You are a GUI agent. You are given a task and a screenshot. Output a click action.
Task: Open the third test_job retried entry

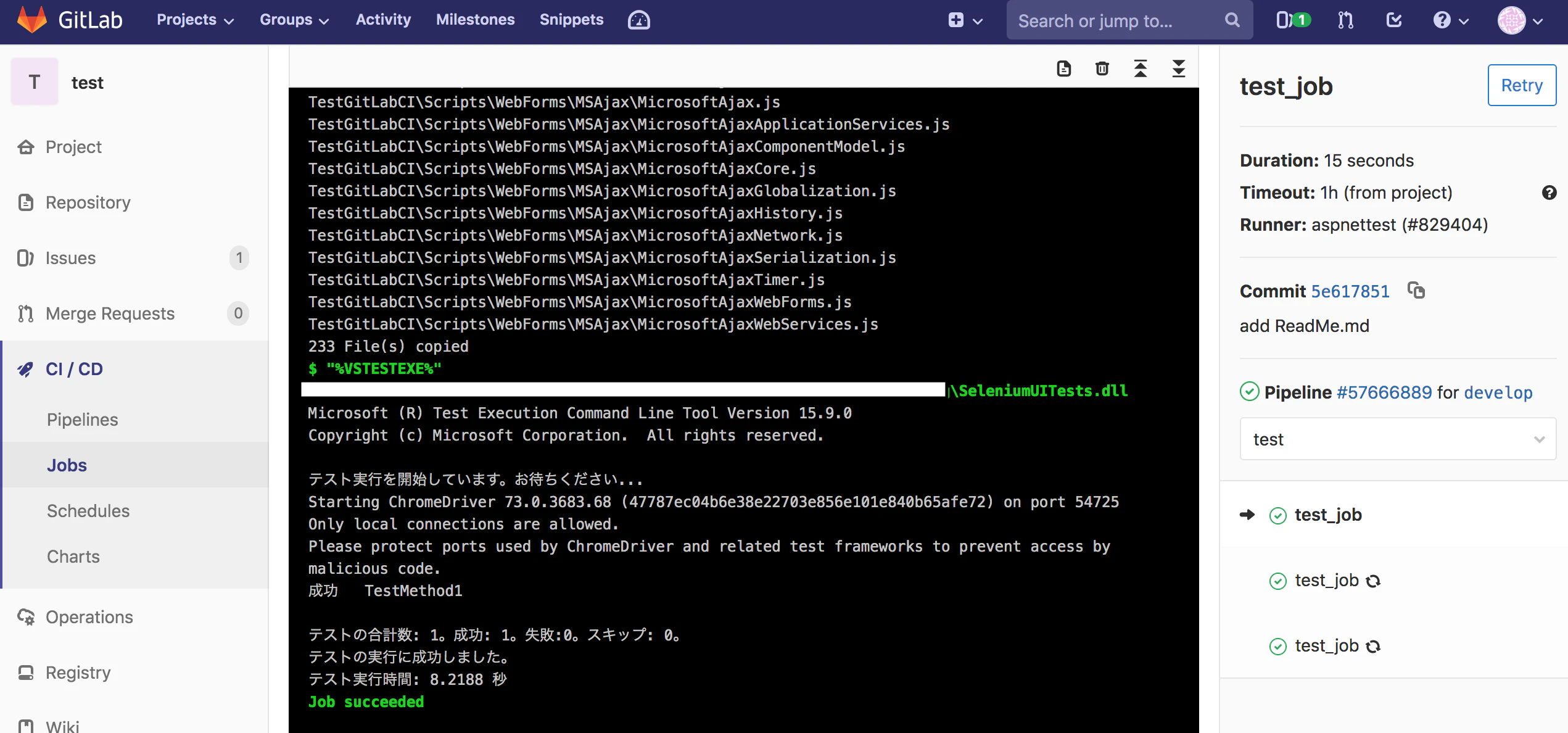tap(1327, 646)
